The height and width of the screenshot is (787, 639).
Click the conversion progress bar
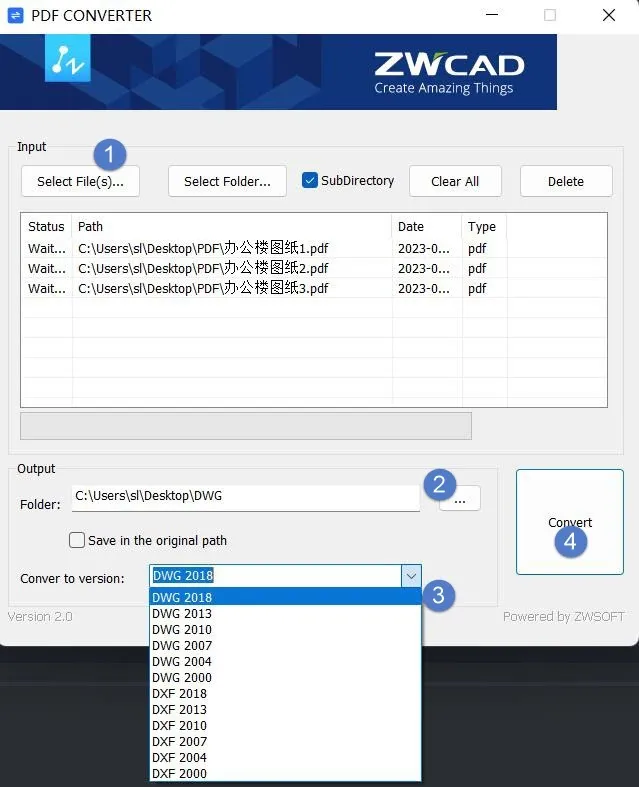coord(246,426)
